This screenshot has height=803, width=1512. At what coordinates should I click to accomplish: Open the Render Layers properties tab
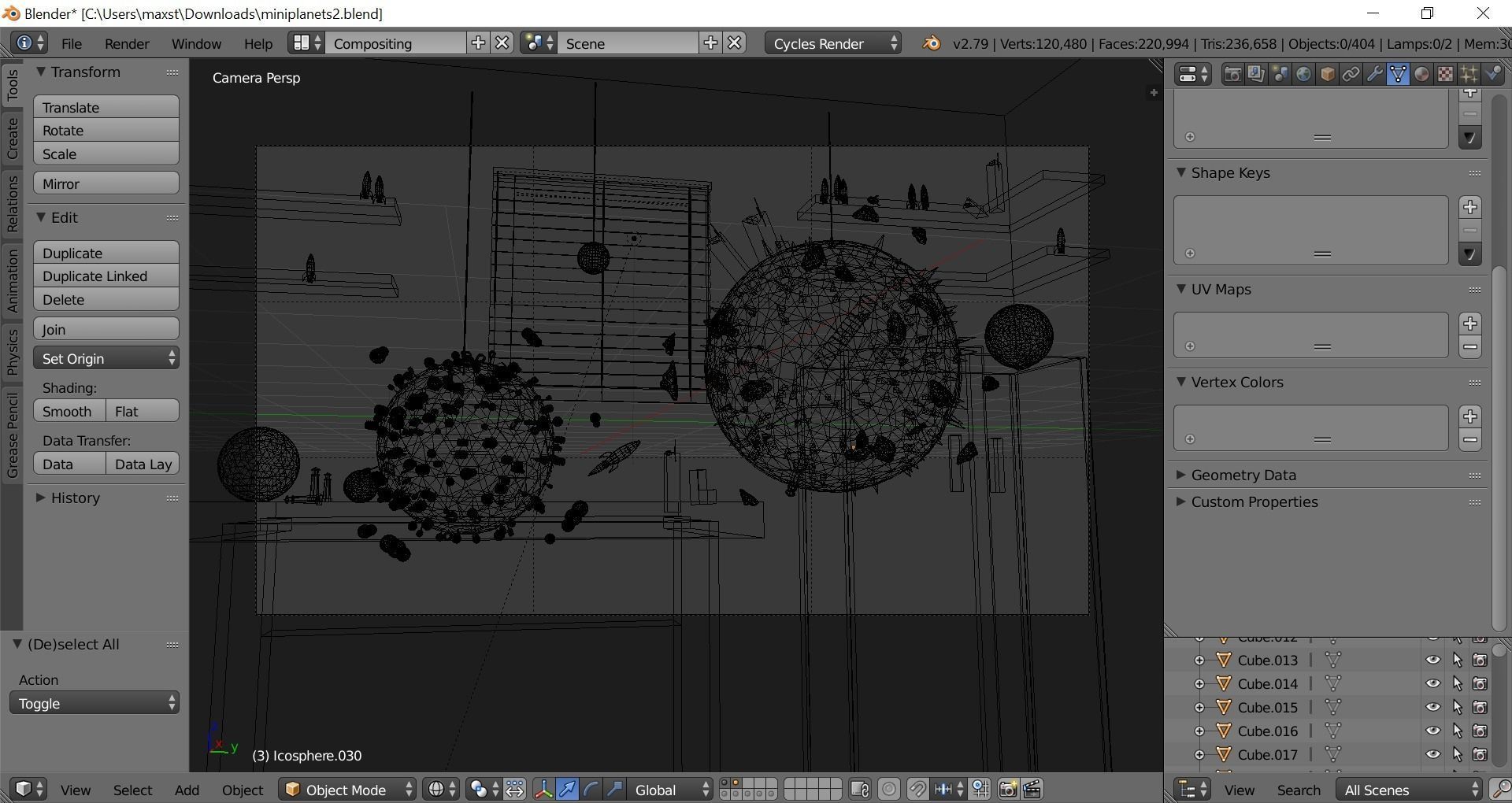pos(1256,74)
